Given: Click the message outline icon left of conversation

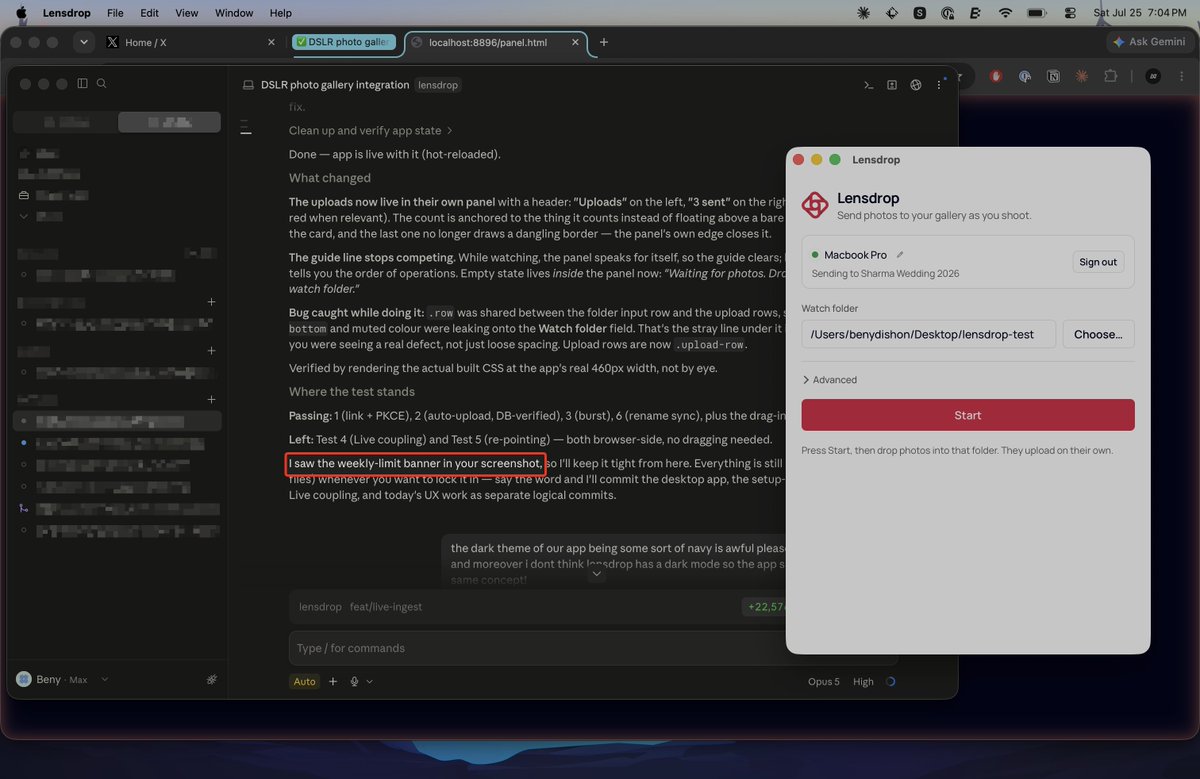Looking at the screenshot, I should [246, 126].
